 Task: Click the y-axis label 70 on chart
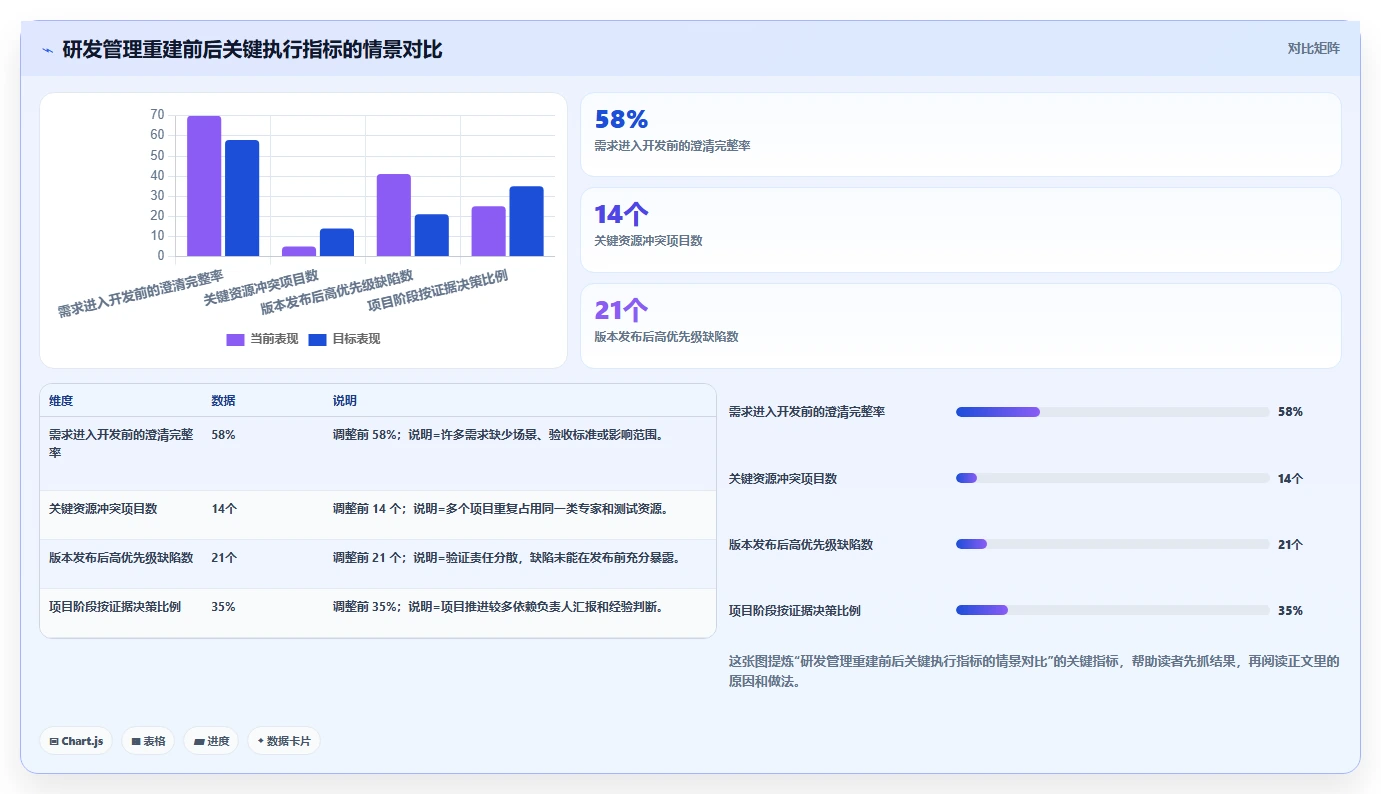(157, 115)
